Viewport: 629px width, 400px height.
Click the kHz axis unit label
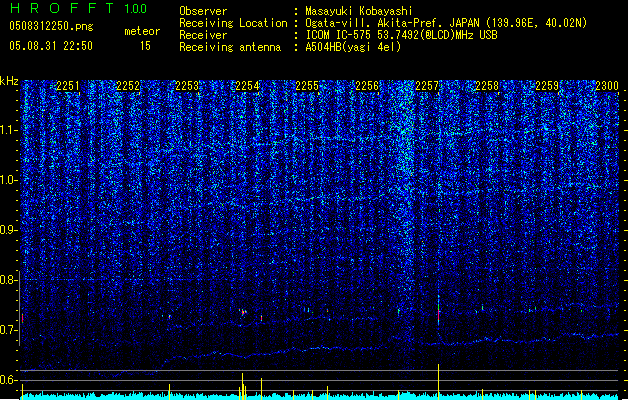pyautogui.click(x=9, y=81)
